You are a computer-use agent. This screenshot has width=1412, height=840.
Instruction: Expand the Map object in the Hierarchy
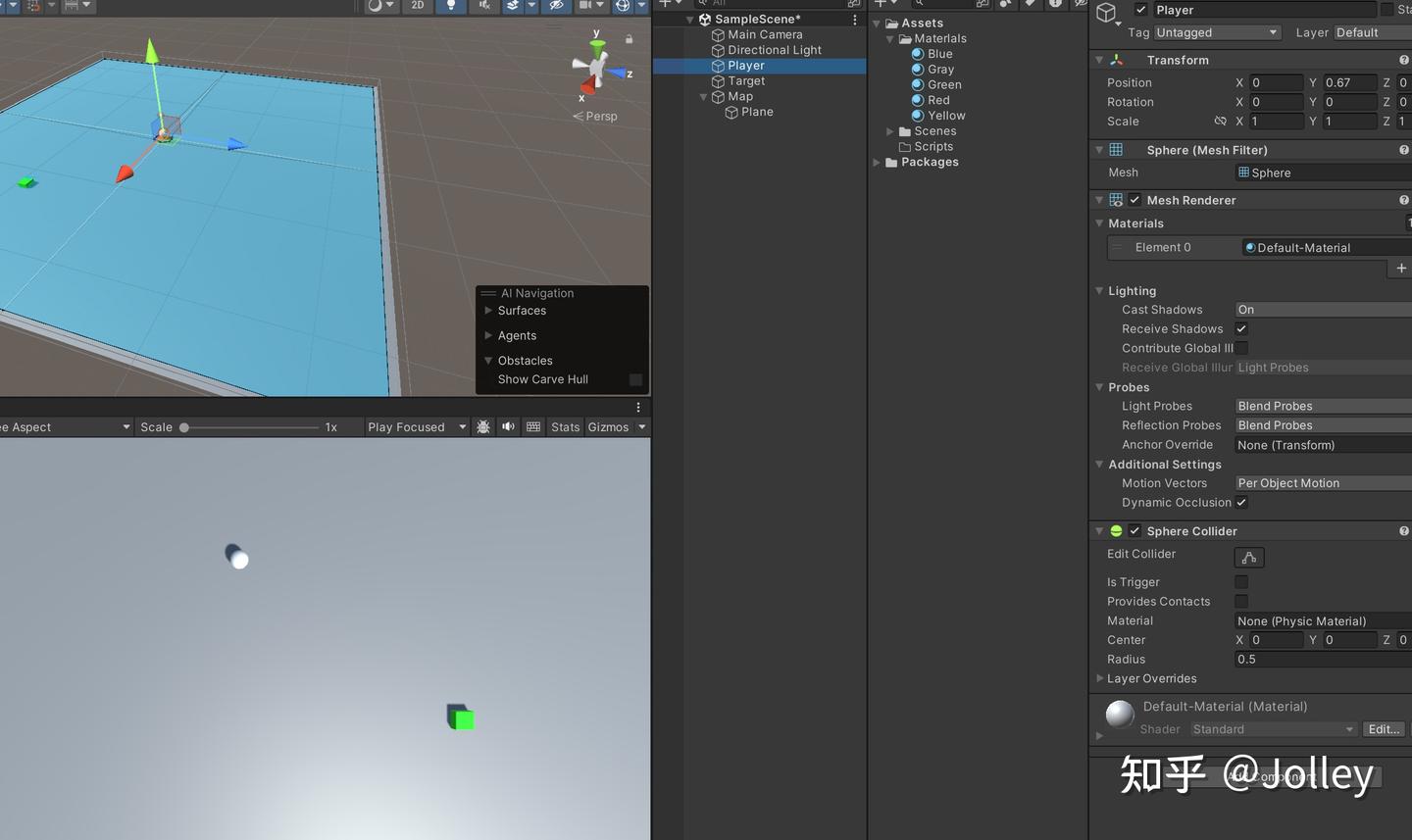703,97
